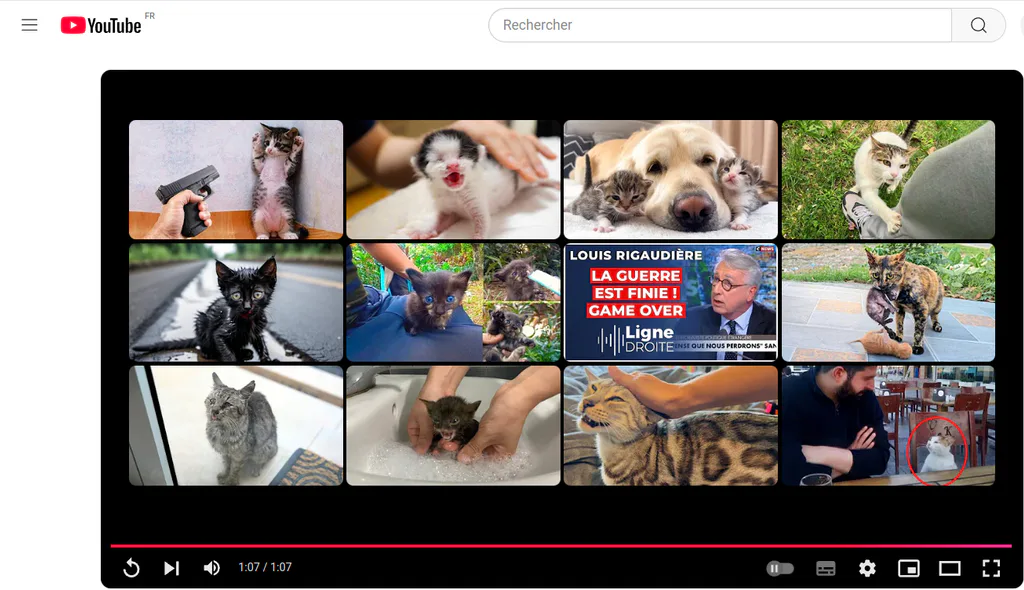
Task: Focus the Rechercher search field
Action: pyautogui.click(x=720, y=25)
